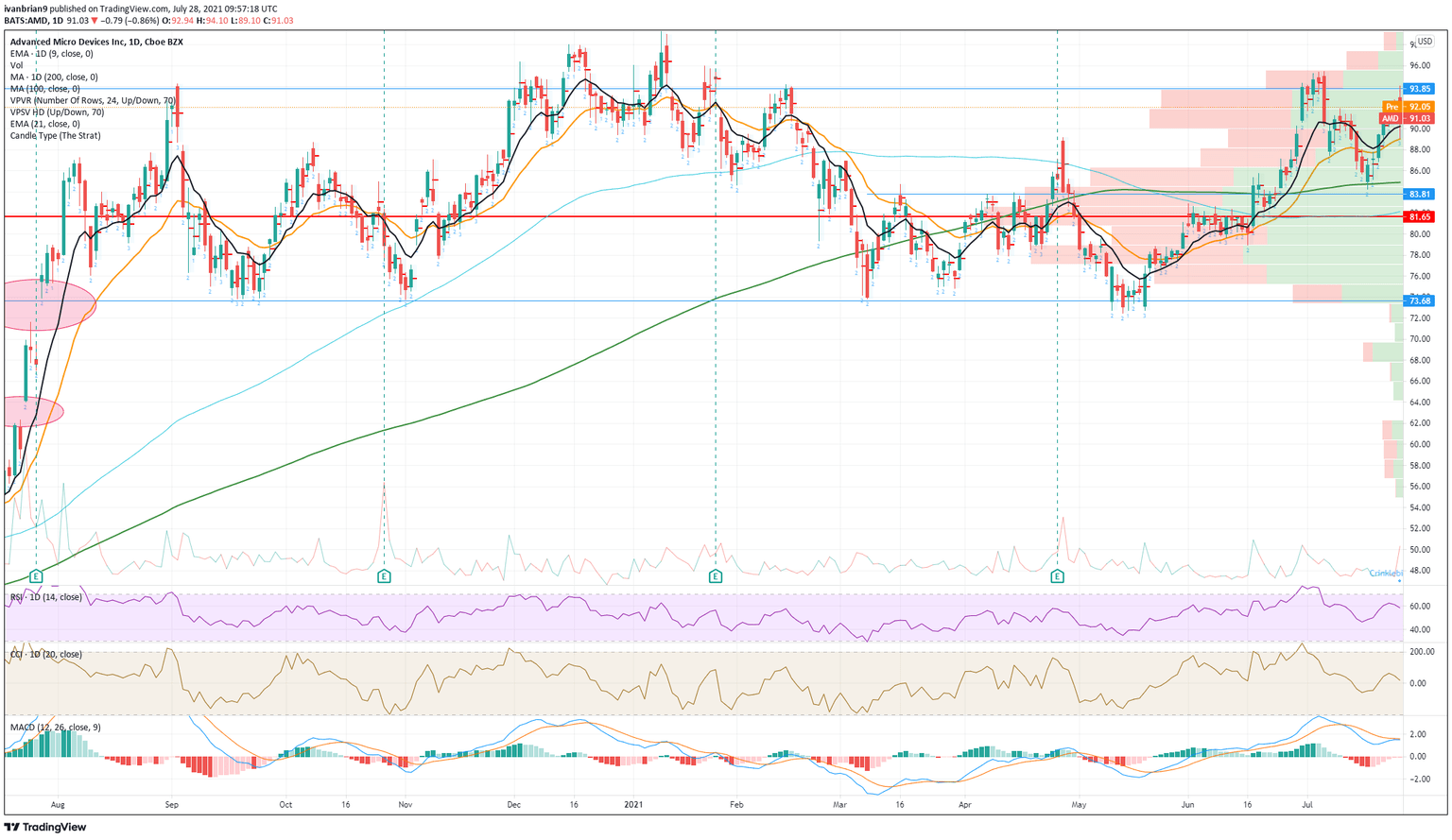Click the red AMD 91.03 price label
Image resolution: width=1452 pixels, height=840 pixels.
(x=1409, y=119)
